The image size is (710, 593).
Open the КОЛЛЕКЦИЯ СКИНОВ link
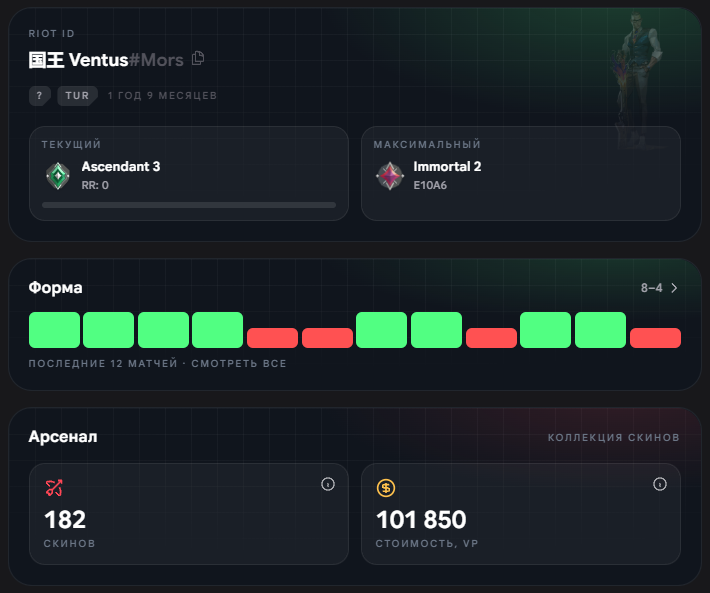(x=614, y=437)
